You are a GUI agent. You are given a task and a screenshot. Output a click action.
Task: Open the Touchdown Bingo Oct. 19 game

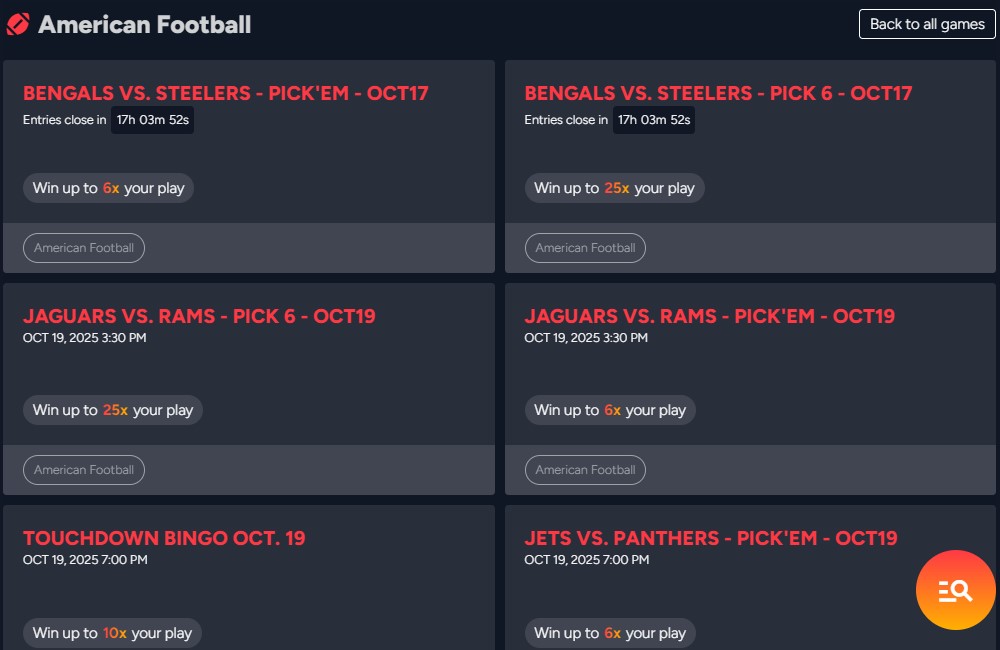(x=164, y=537)
